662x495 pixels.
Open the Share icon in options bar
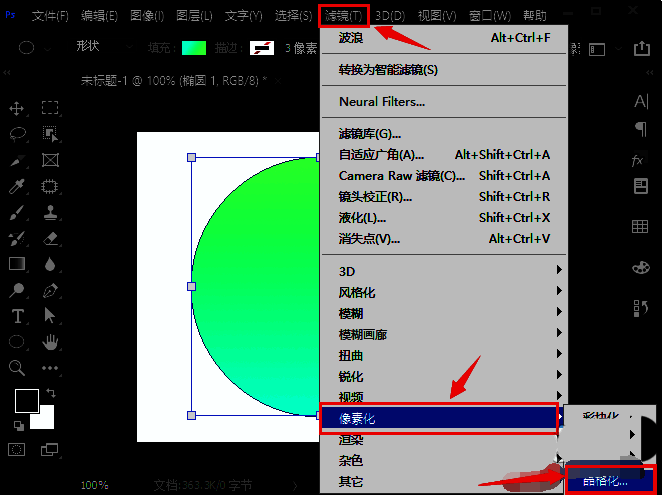click(641, 48)
